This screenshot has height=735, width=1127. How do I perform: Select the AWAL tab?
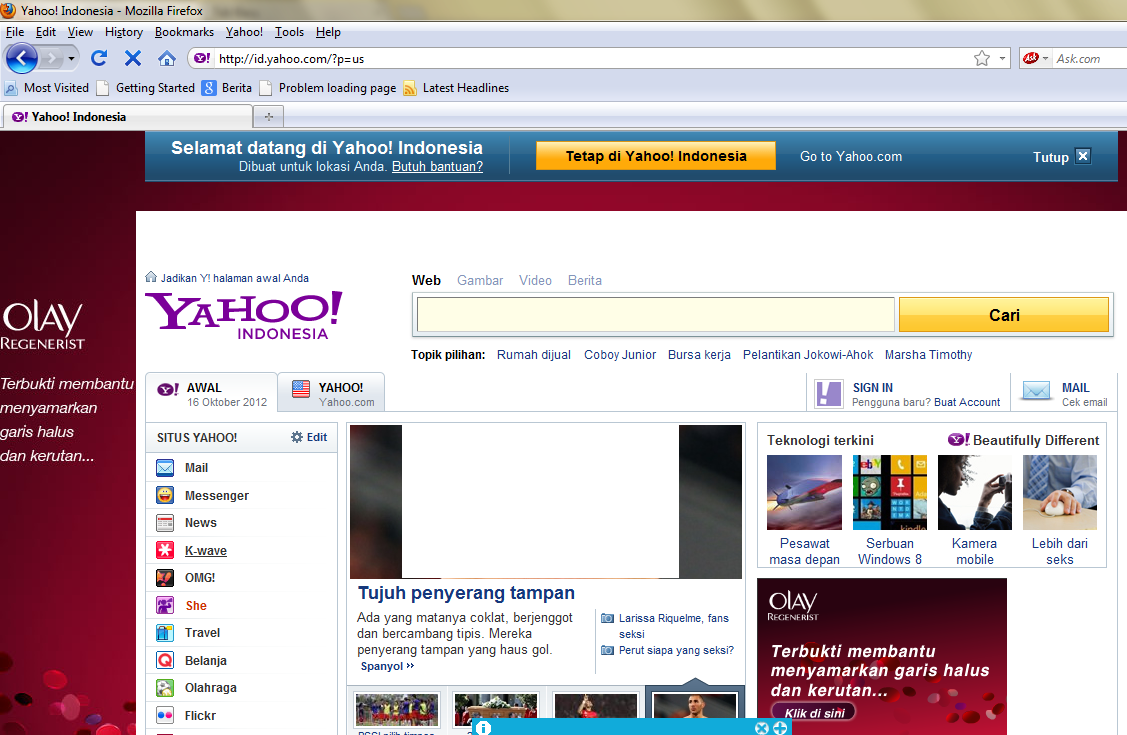pyautogui.click(x=211, y=392)
